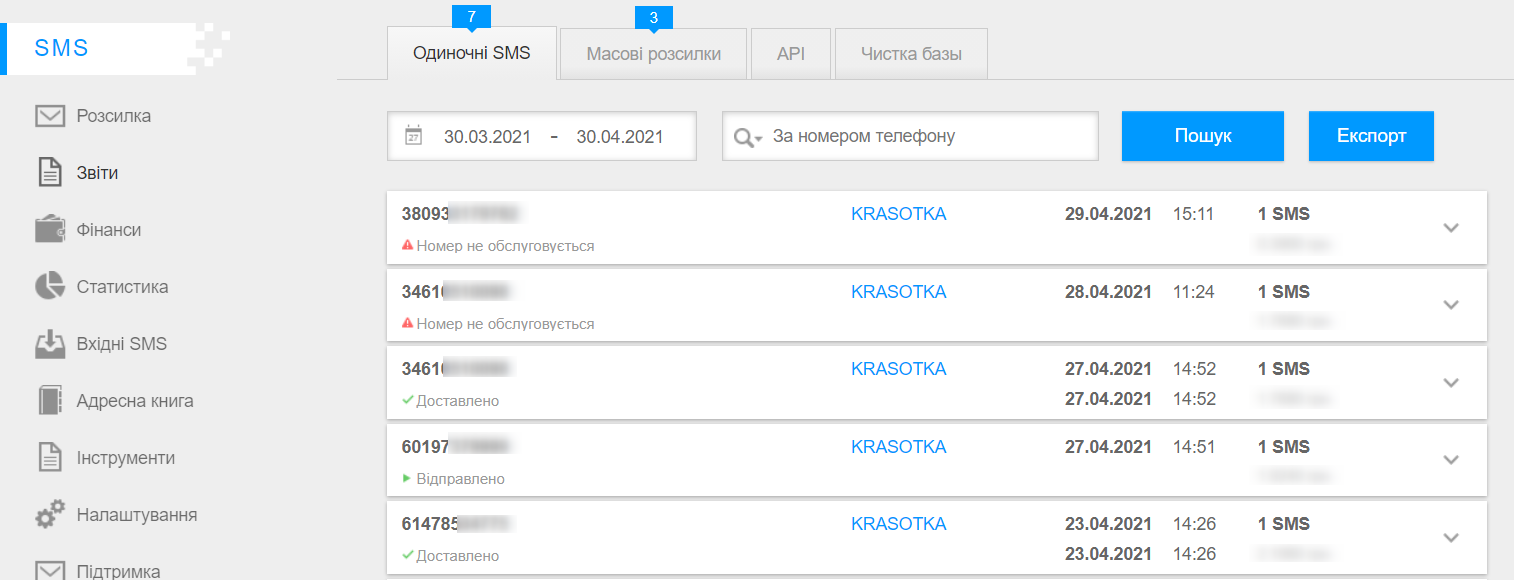The image size is (1514, 580).
Task: Click the Адресна книга book icon
Action: pos(50,401)
